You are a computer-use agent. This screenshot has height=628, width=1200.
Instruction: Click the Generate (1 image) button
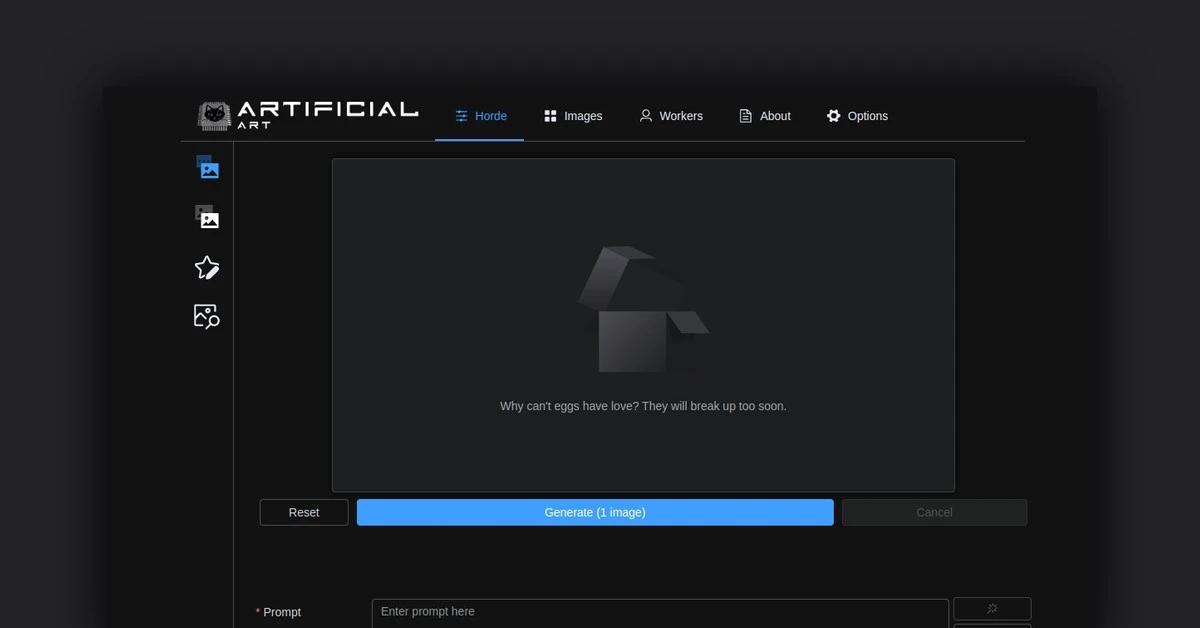(595, 512)
